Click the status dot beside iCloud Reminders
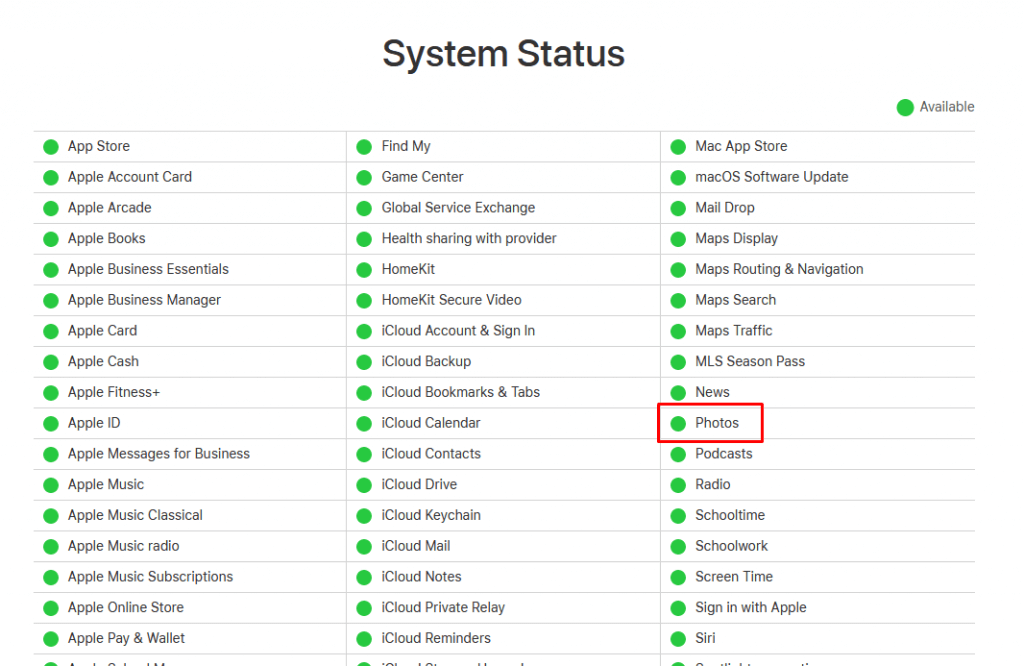Image resolution: width=1024 pixels, height=666 pixels. click(364, 639)
